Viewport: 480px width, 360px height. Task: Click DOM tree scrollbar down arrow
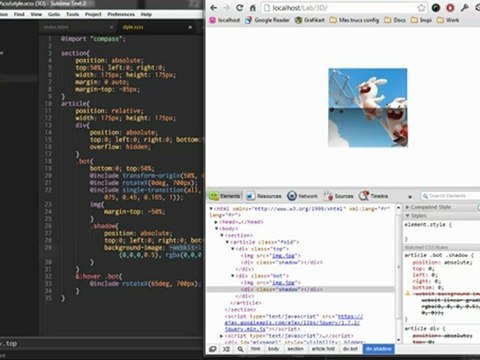[x=398, y=340]
